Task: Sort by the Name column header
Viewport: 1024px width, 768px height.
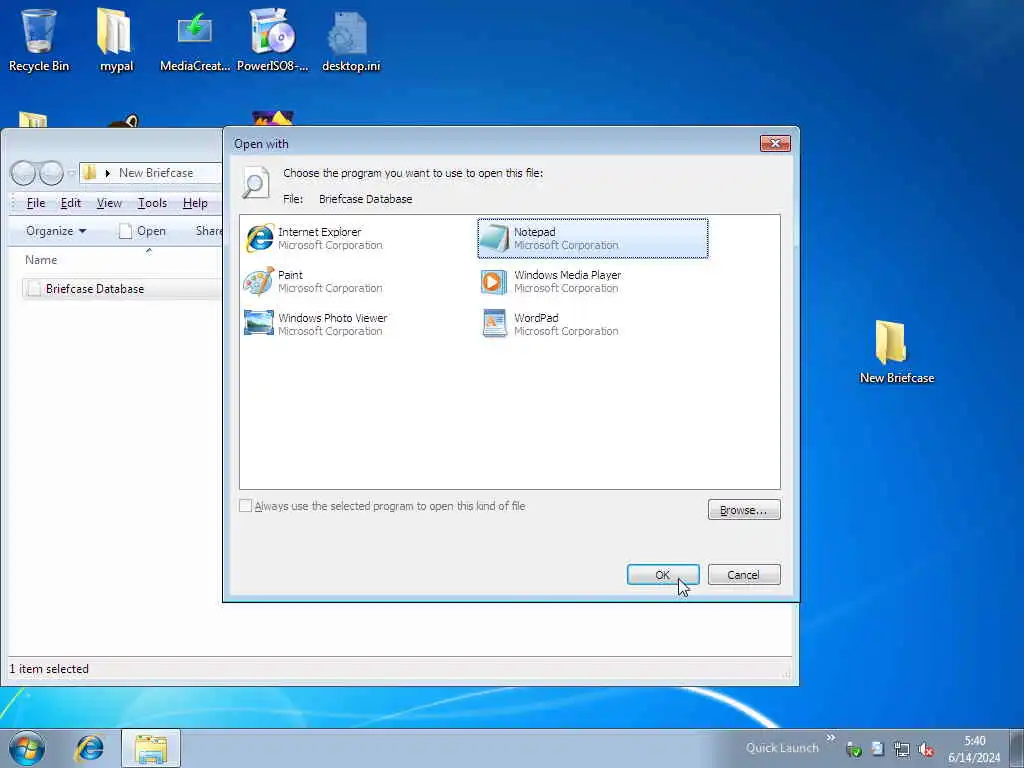Action: (40, 259)
